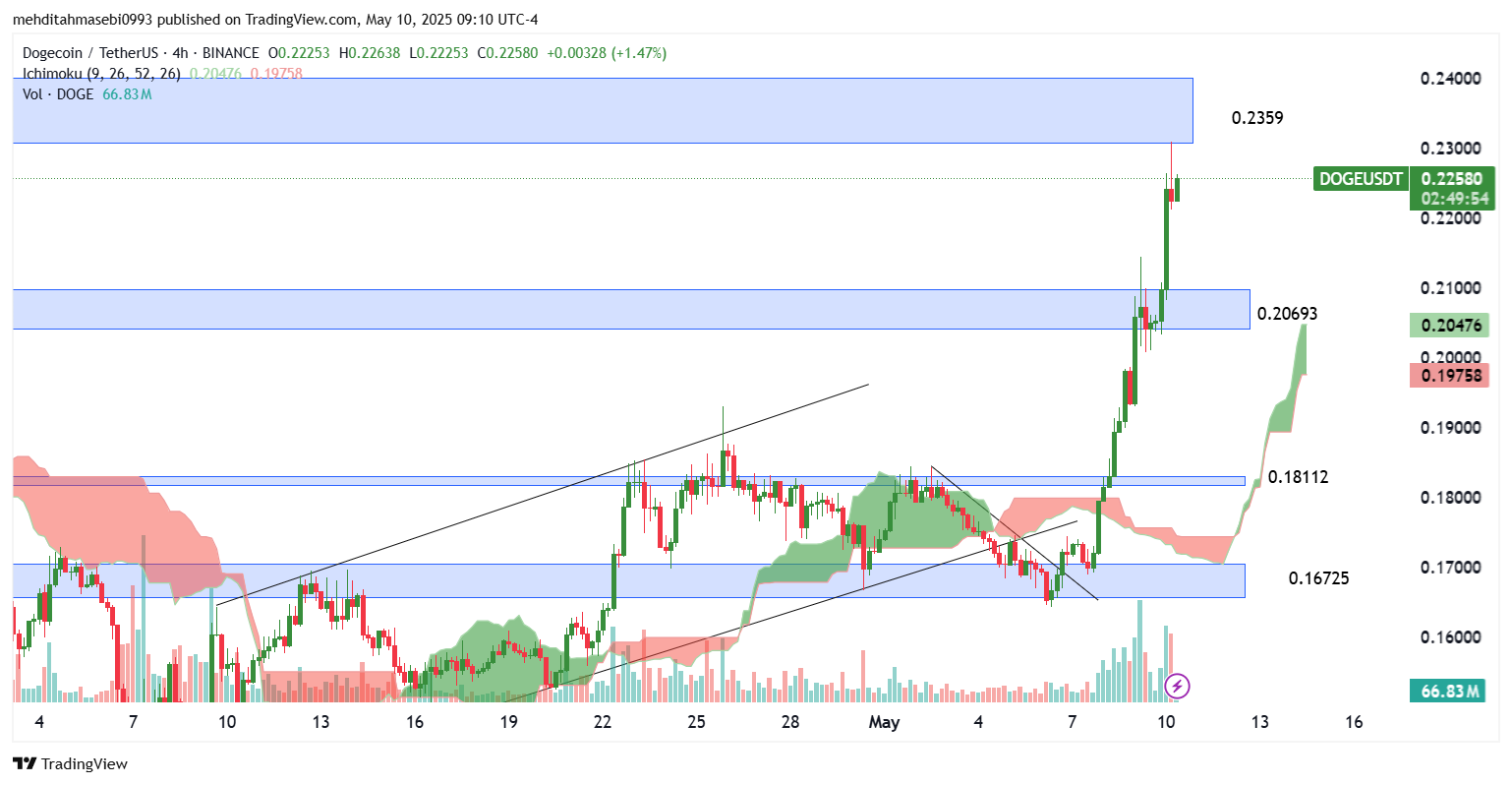Click the 0.21000 price axis label

1450,288
